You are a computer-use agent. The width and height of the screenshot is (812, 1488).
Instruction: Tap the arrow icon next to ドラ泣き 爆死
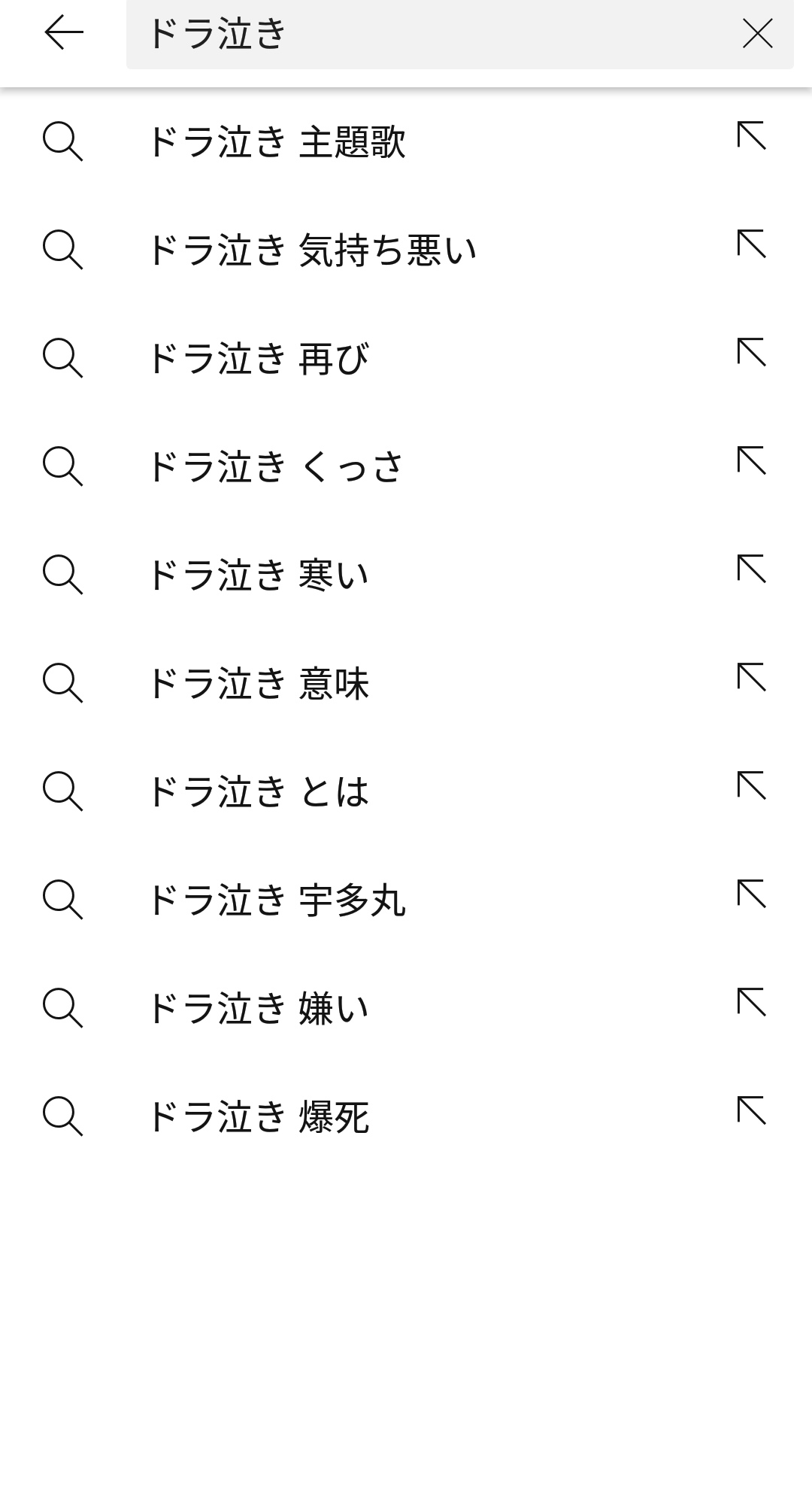751,1111
